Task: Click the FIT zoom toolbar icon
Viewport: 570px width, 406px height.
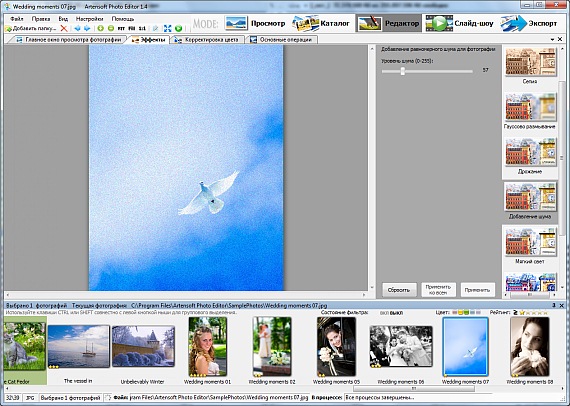Action: click(x=121, y=28)
